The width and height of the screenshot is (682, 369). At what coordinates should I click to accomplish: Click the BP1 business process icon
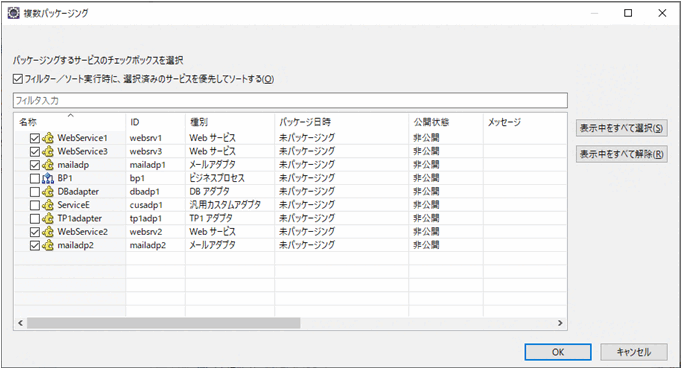point(48,178)
